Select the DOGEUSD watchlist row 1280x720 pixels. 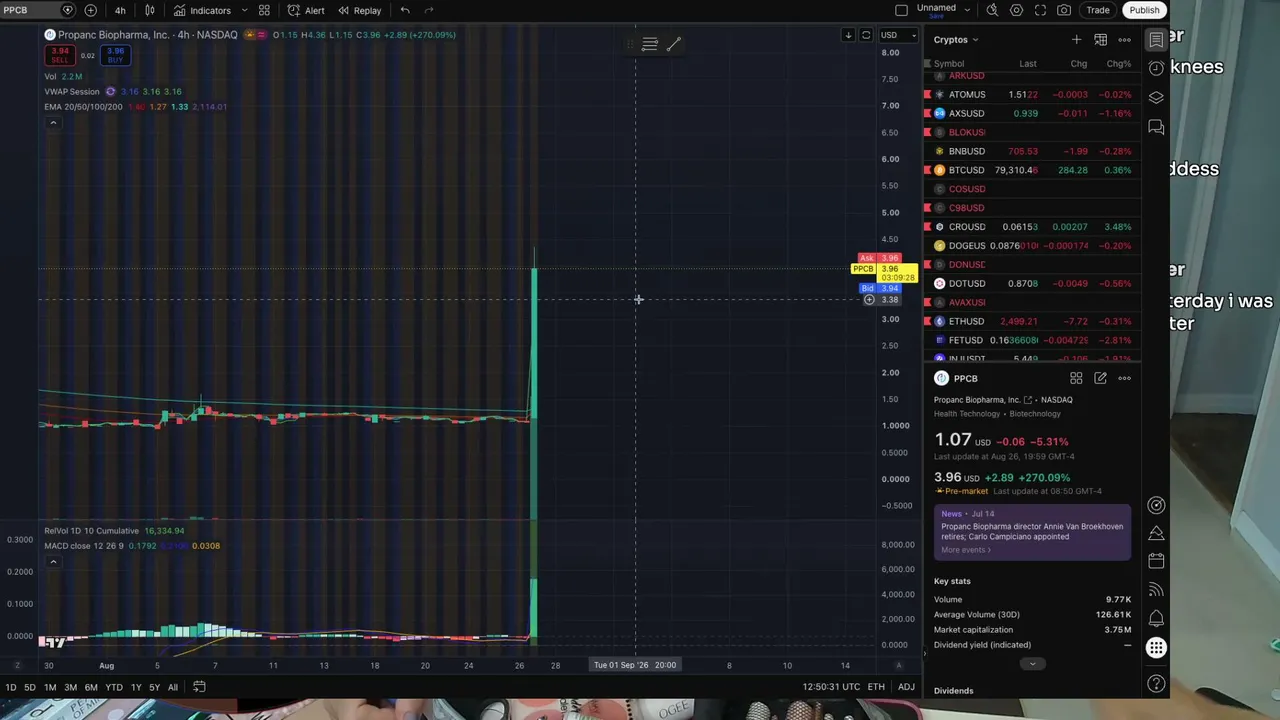pos(1032,246)
